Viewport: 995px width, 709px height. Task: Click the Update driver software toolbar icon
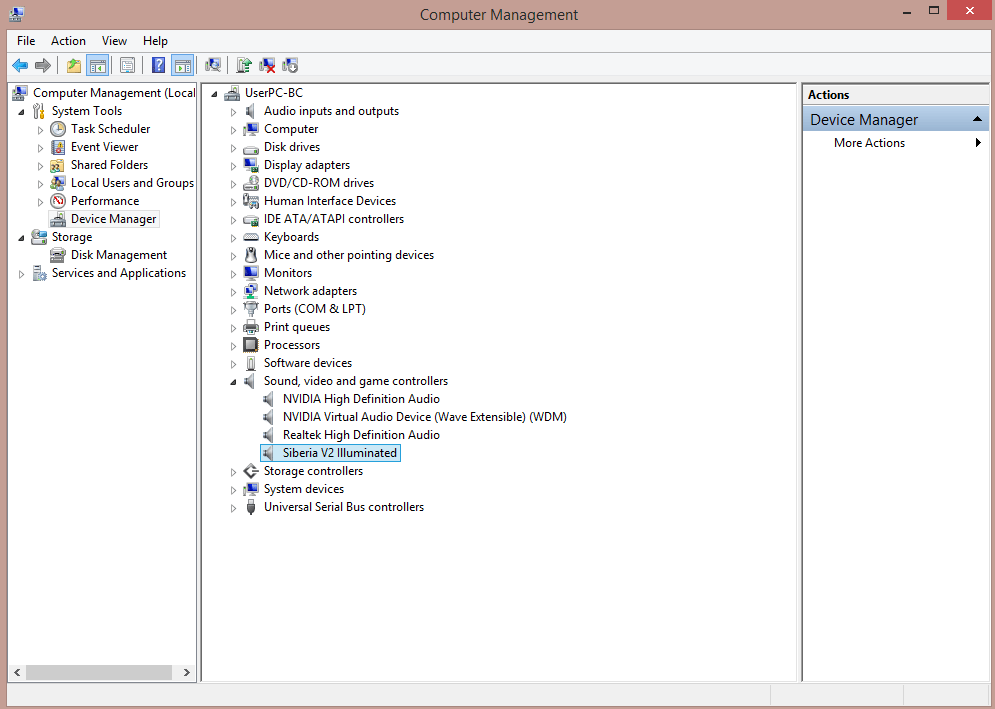[x=243, y=65]
